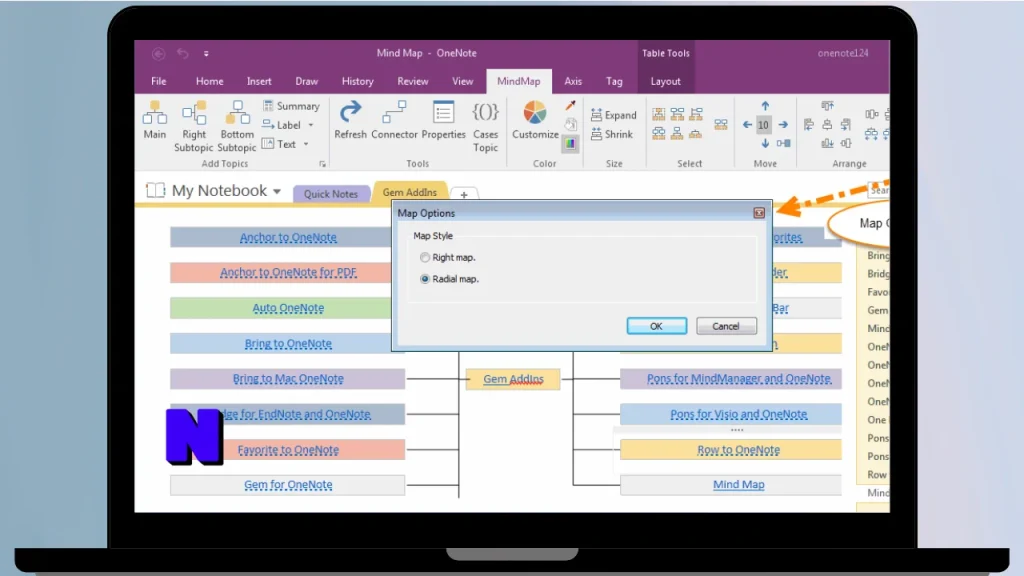This screenshot has width=1024, height=576.
Task: Open the Label dropdown arrow
Action: click(x=311, y=125)
